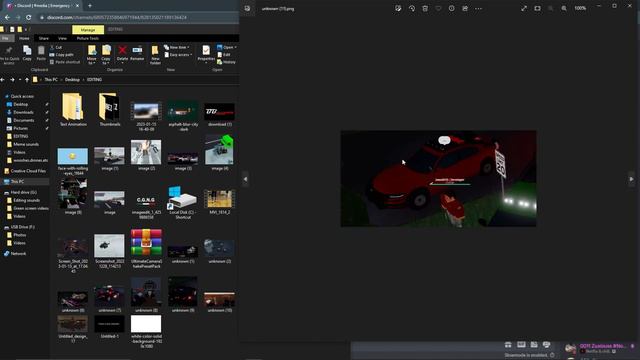Select Downloads in Quick access

point(23,112)
